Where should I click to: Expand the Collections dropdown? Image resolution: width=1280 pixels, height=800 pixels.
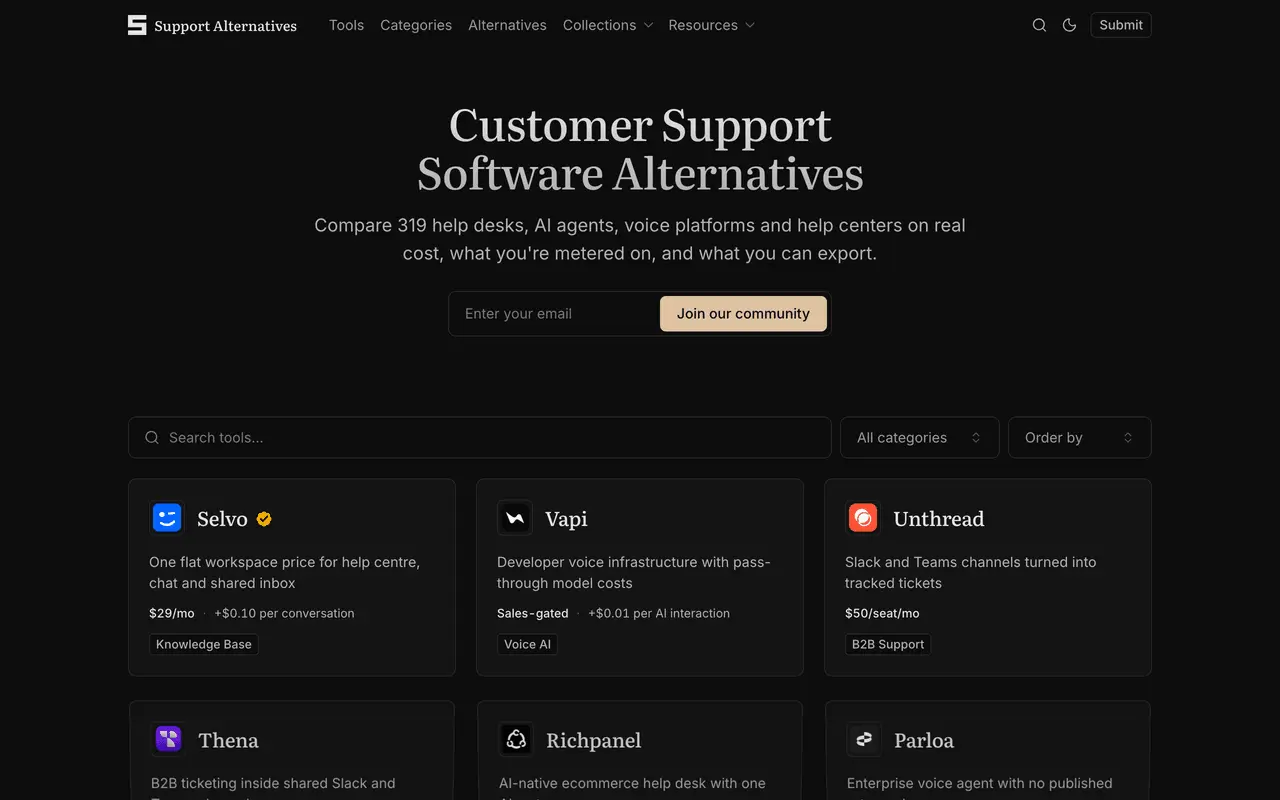coord(608,25)
